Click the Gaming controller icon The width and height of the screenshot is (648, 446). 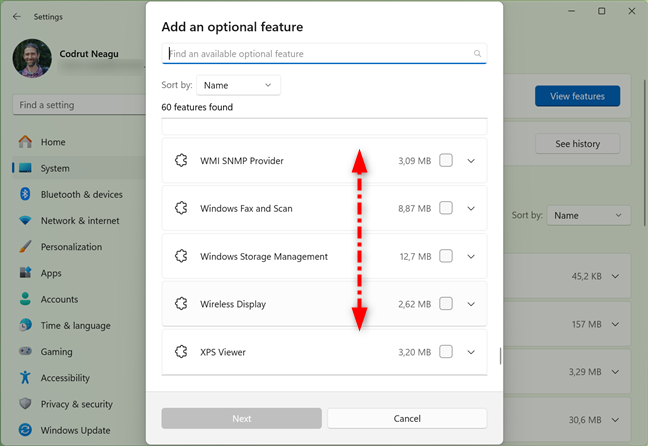(x=25, y=351)
